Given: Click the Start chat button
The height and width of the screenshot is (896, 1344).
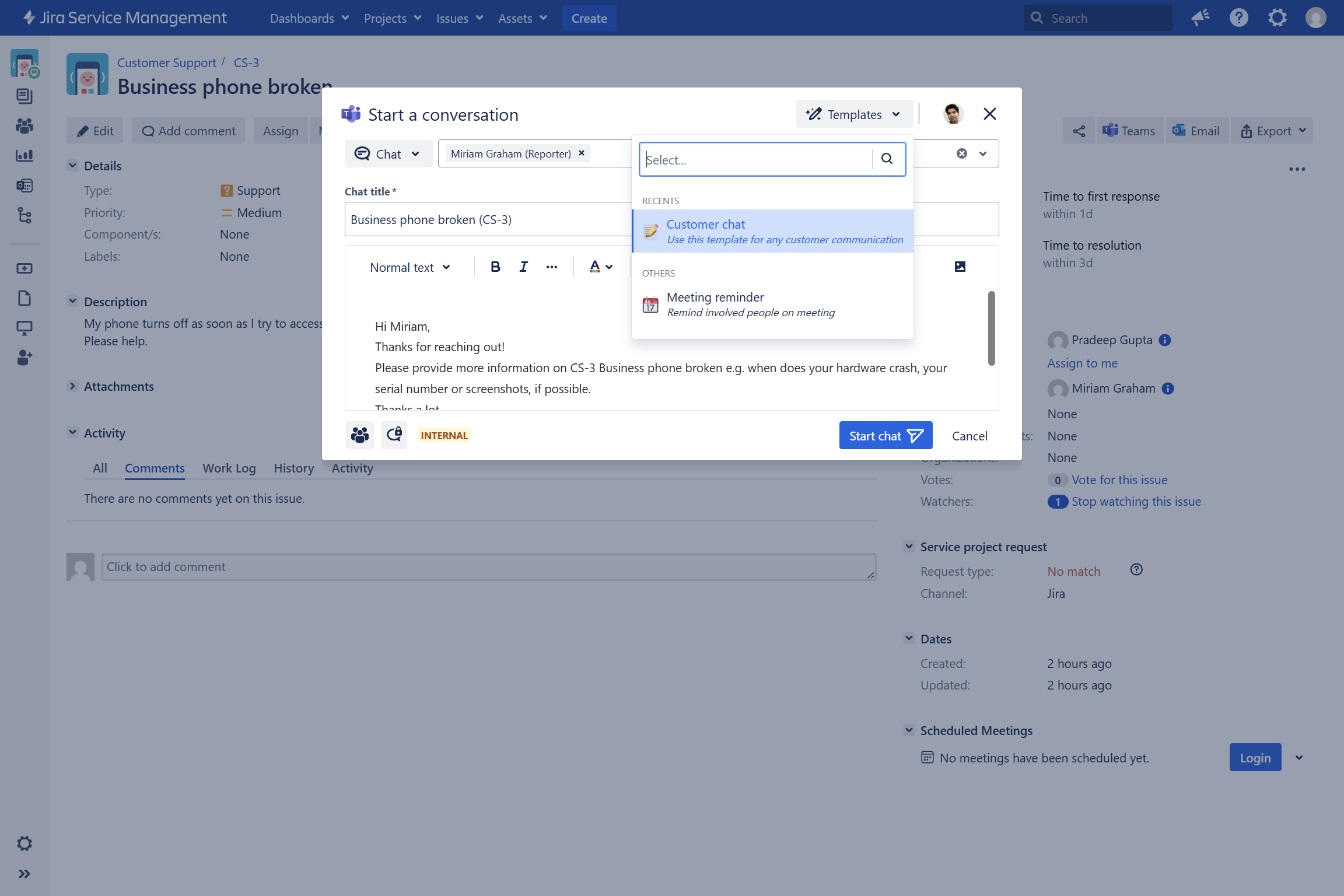Looking at the screenshot, I should [885, 436].
